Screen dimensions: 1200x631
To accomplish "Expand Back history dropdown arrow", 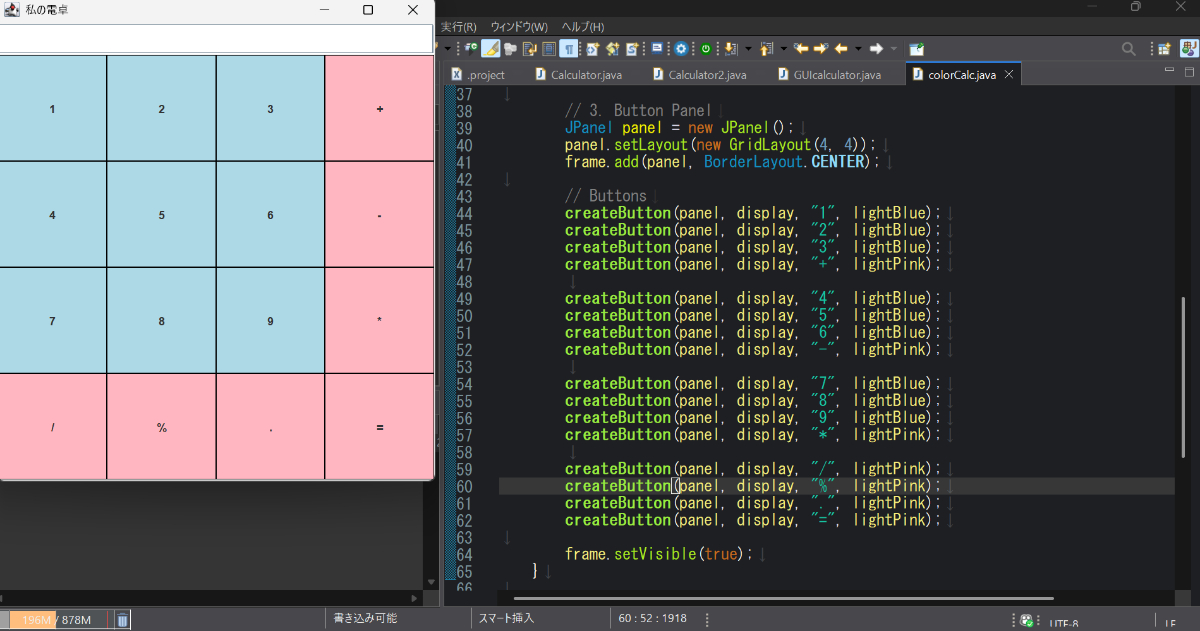I will (858, 48).
